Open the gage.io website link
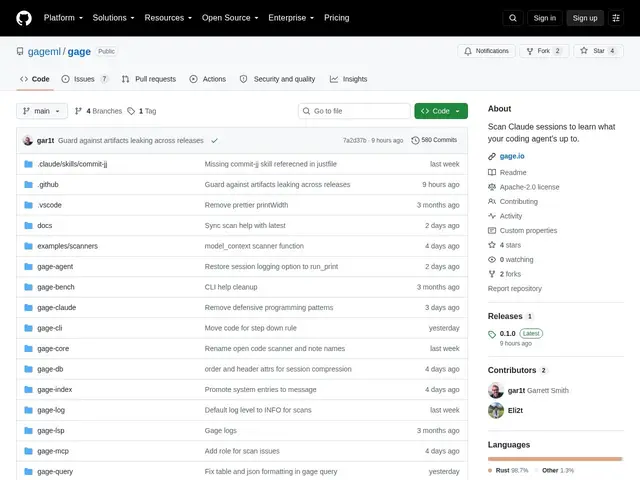 512,156
